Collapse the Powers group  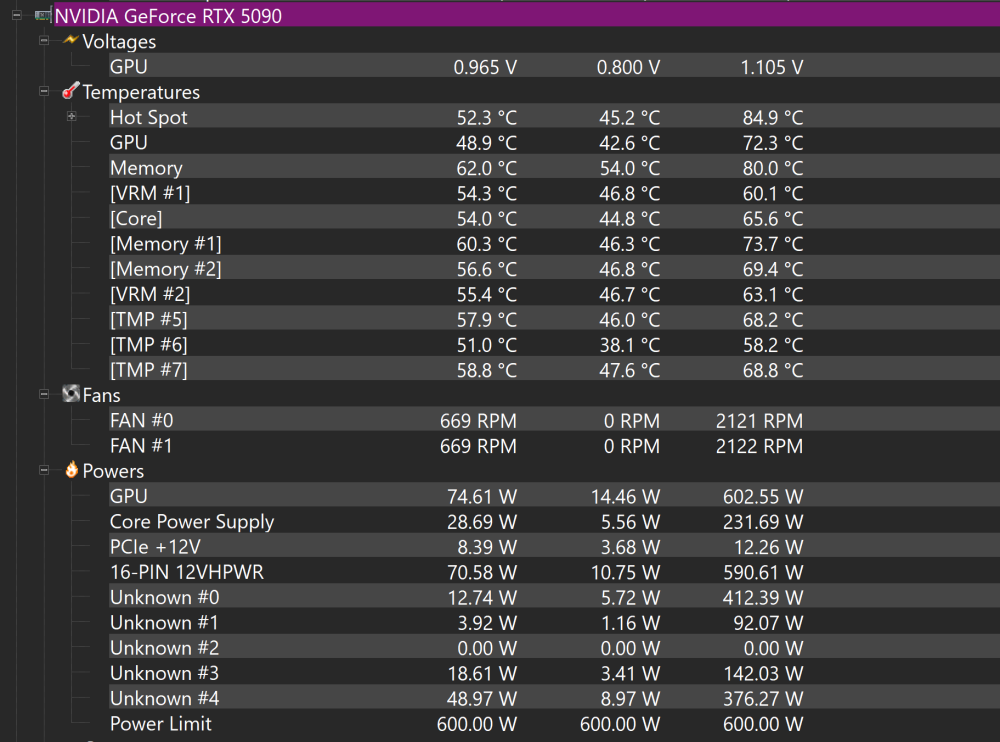(x=44, y=470)
